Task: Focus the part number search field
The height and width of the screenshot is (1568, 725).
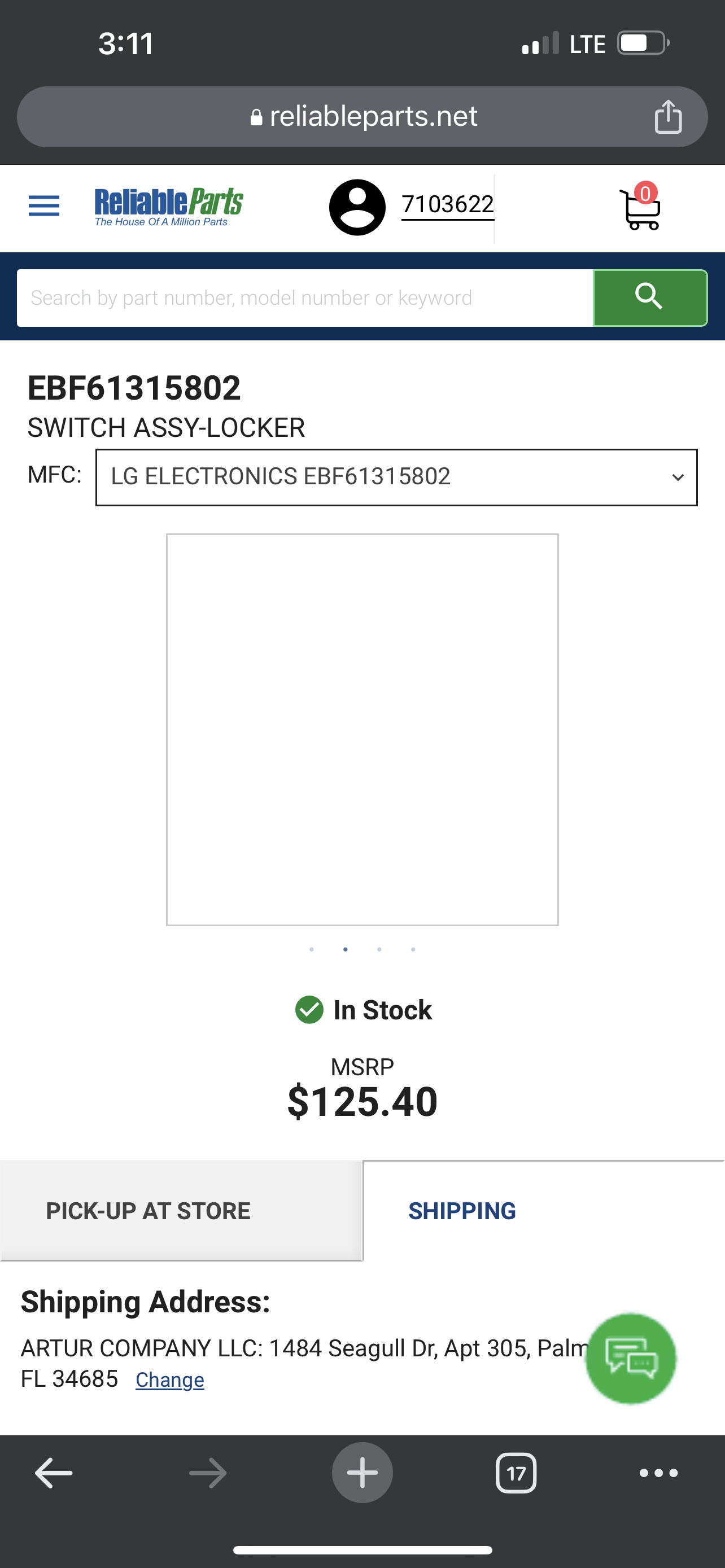Action: [305, 297]
